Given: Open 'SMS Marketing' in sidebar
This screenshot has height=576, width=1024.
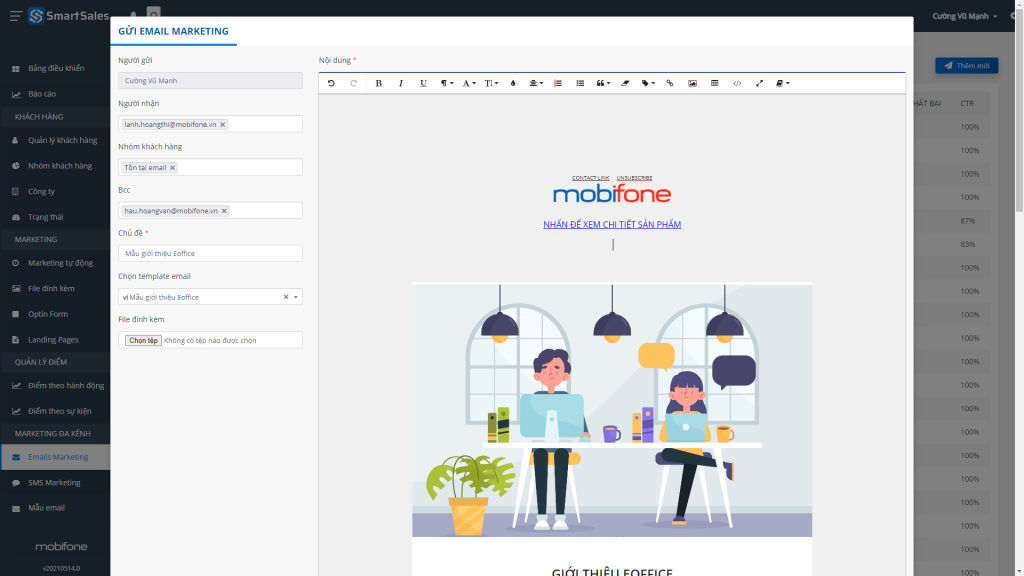Looking at the screenshot, I should point(54,483).
